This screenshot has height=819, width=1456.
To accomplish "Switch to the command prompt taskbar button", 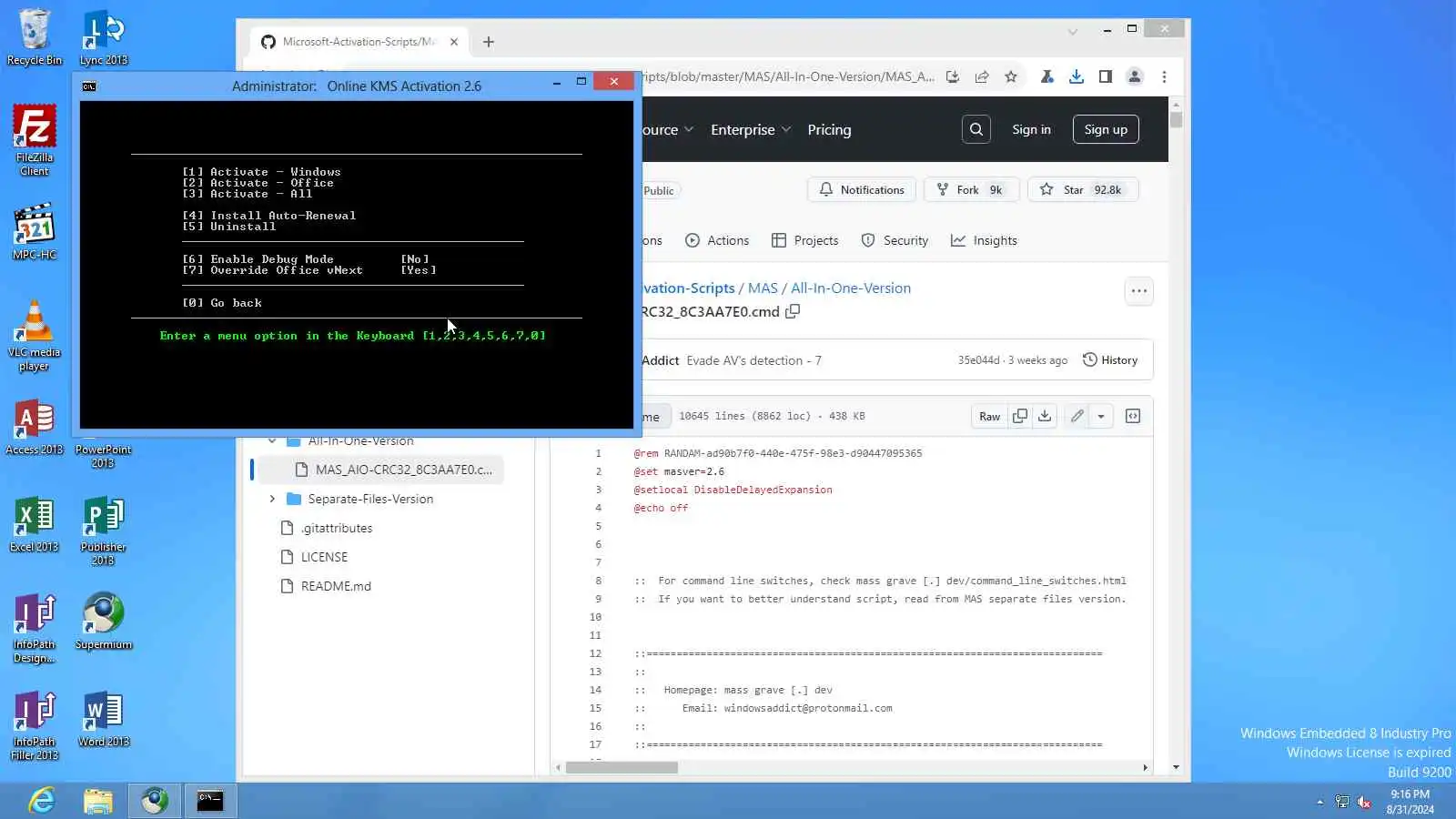I will point(210,801).
